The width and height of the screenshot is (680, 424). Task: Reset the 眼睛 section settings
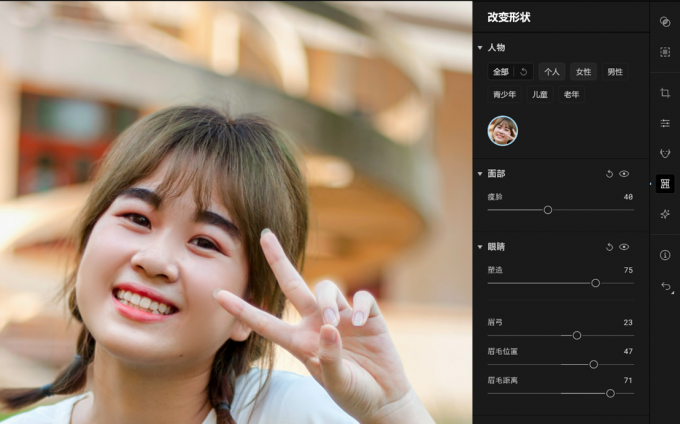(x=609, y=247)
